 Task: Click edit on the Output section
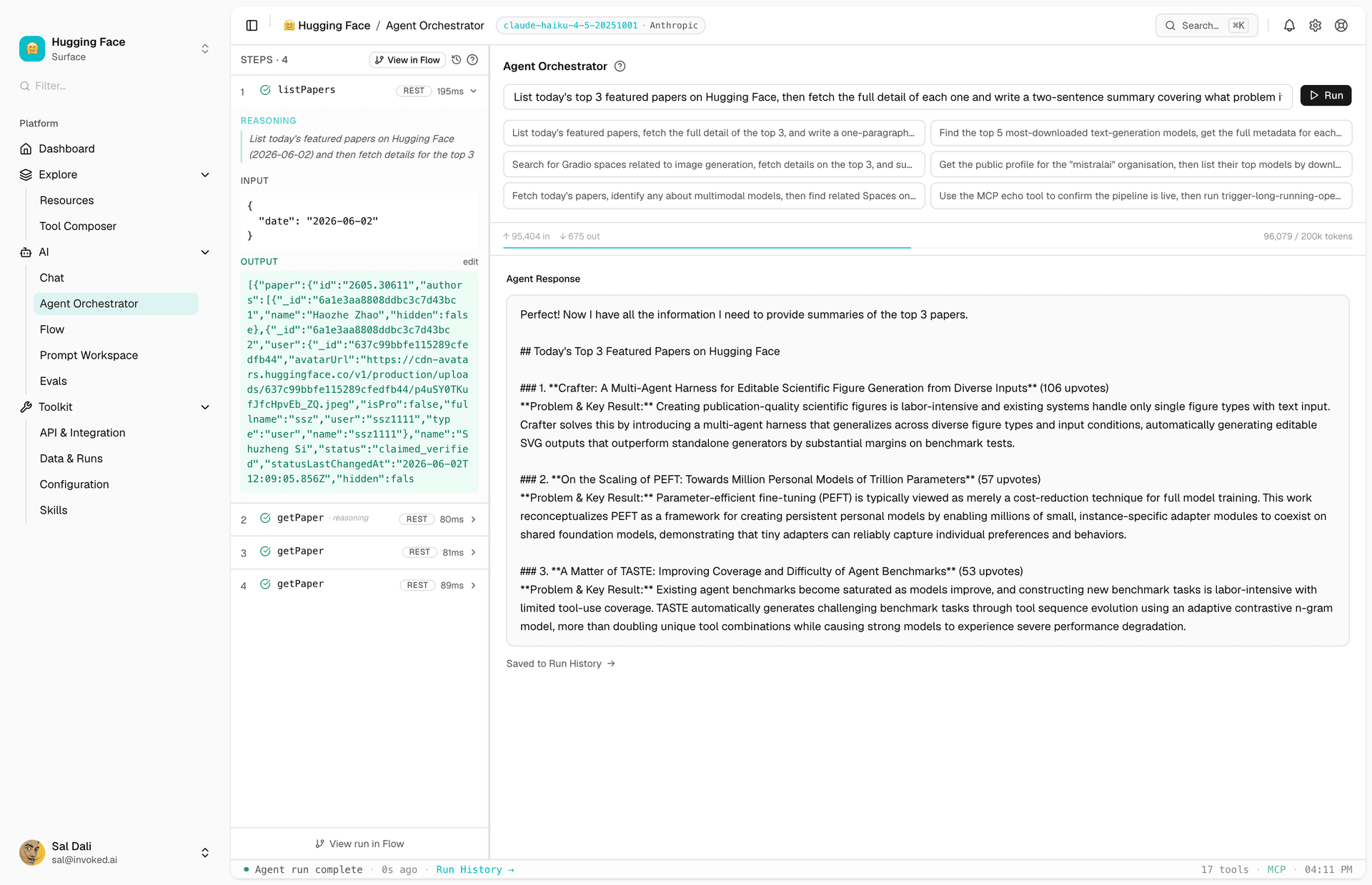tap(470, 262)
